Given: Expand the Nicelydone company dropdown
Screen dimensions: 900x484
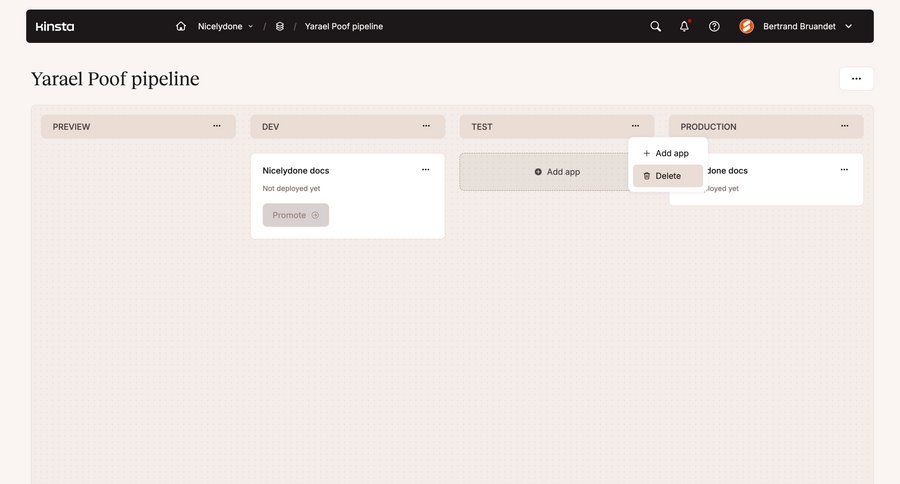Looking at the screenshot, I should (226, 26).
